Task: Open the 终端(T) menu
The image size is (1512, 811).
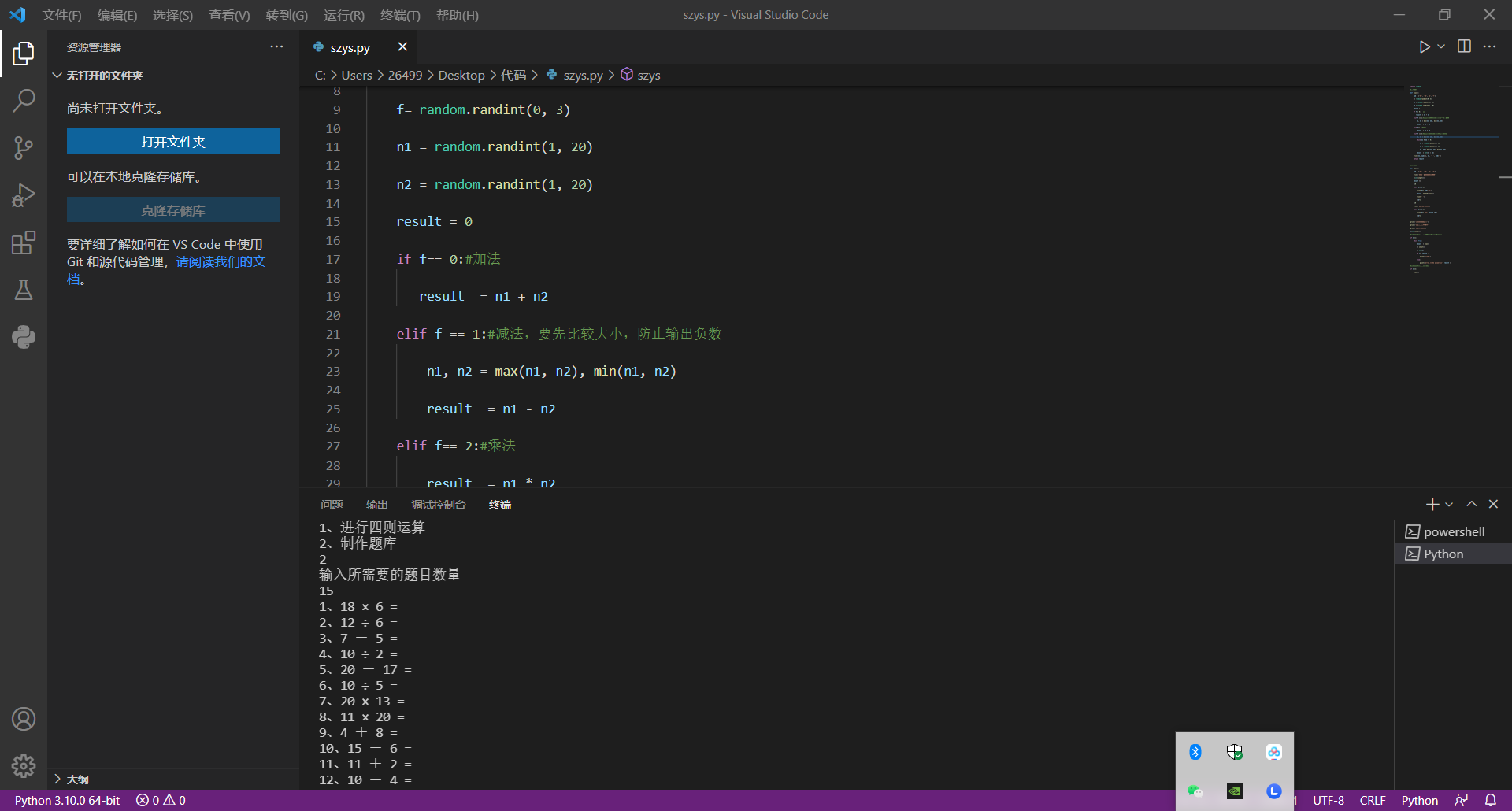Action: pos(400,15)
